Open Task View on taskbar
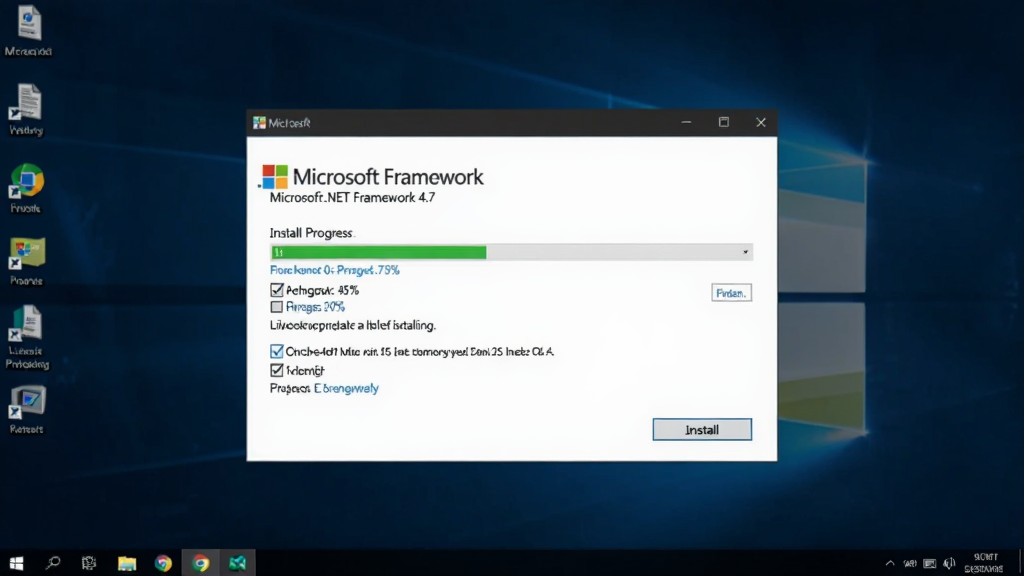 [x=89, y=563]
